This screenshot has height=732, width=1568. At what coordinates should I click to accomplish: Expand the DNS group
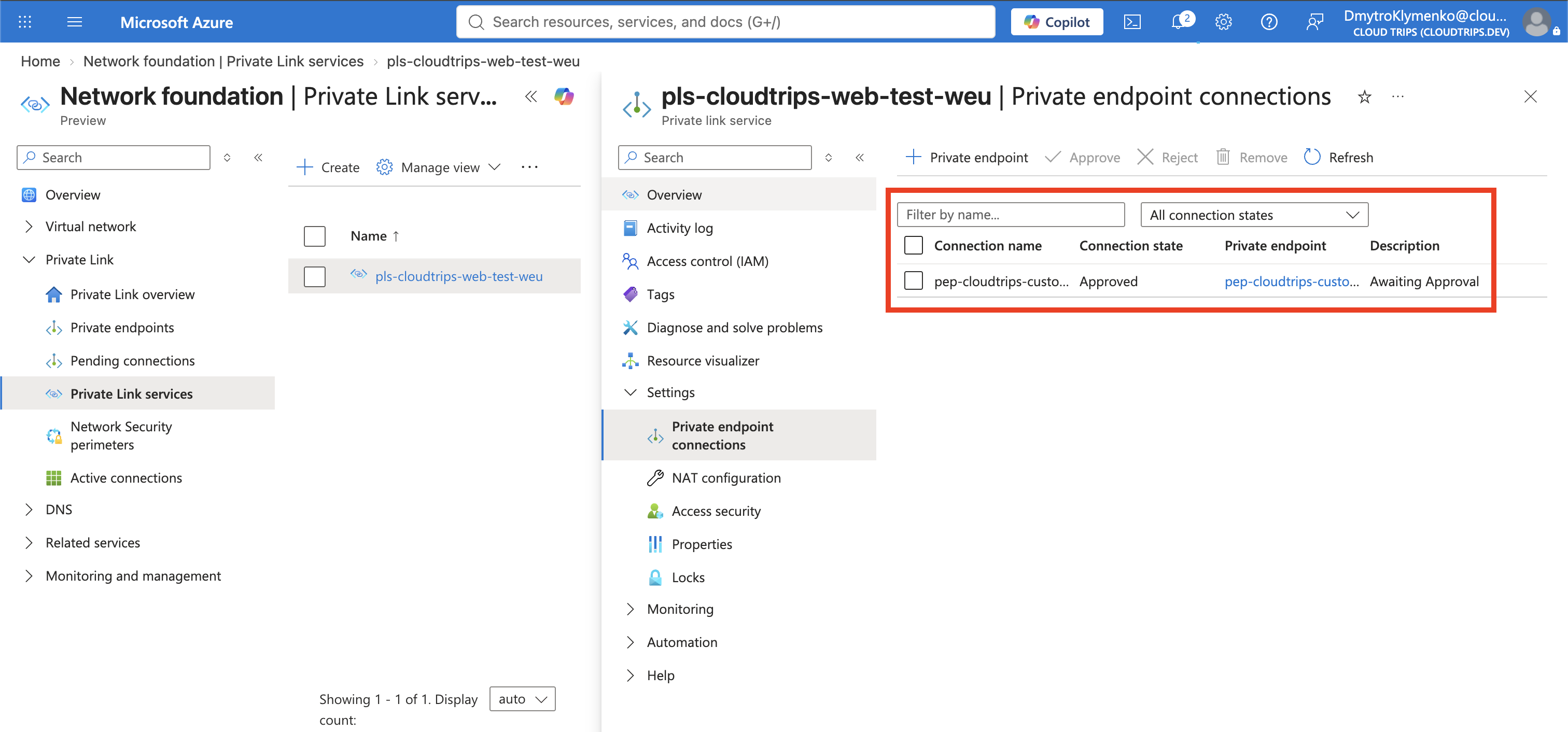point(29,509)
